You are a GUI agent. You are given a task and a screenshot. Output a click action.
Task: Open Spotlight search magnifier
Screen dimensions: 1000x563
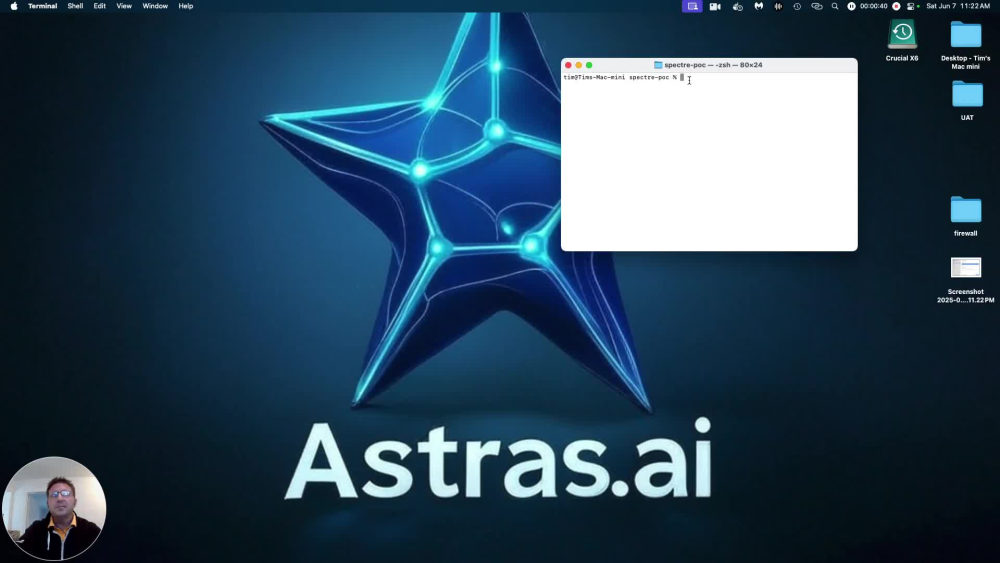click(x=835, y=6)
